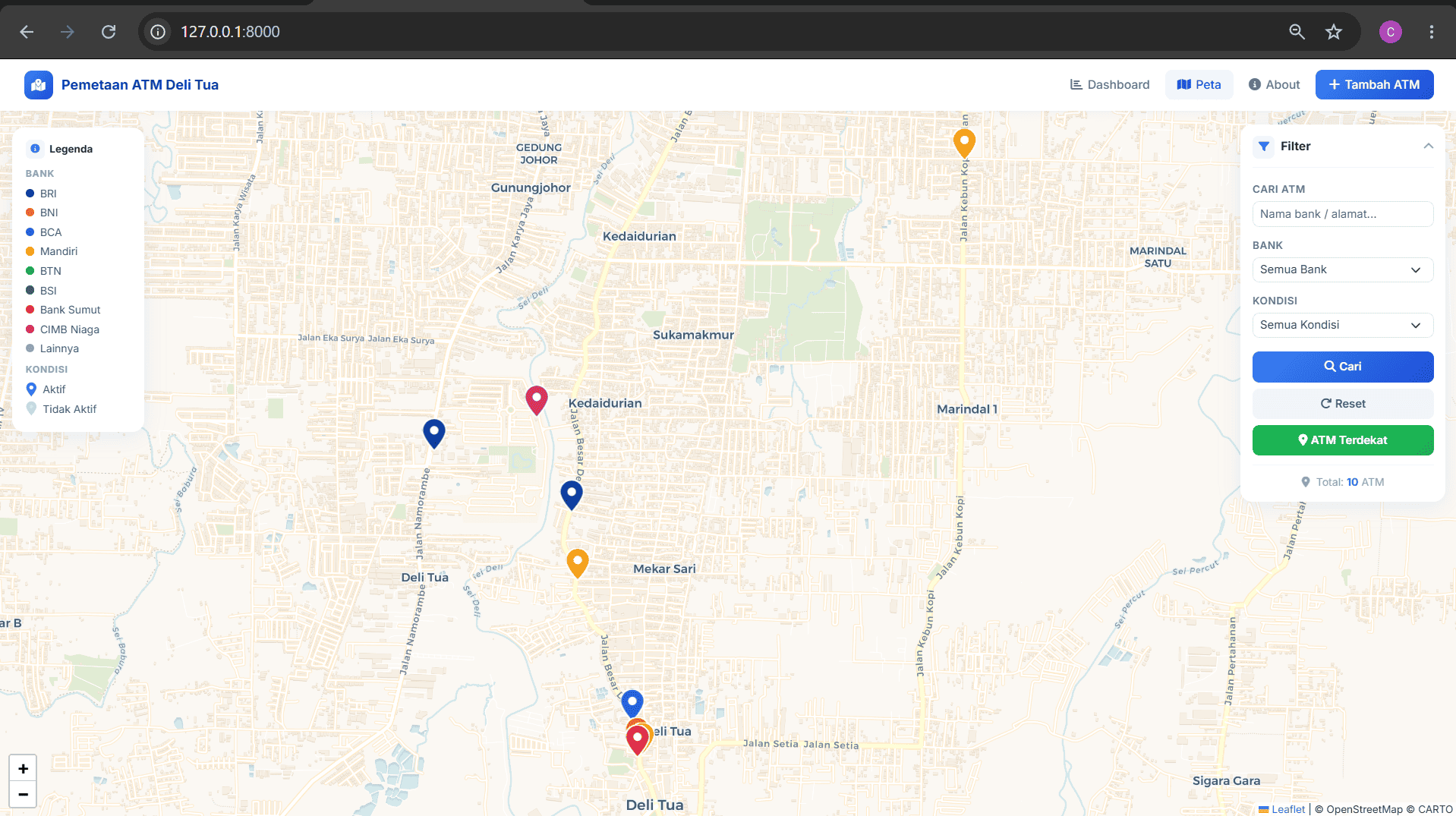Open the CARTO attribution link

click(1436, 809)
